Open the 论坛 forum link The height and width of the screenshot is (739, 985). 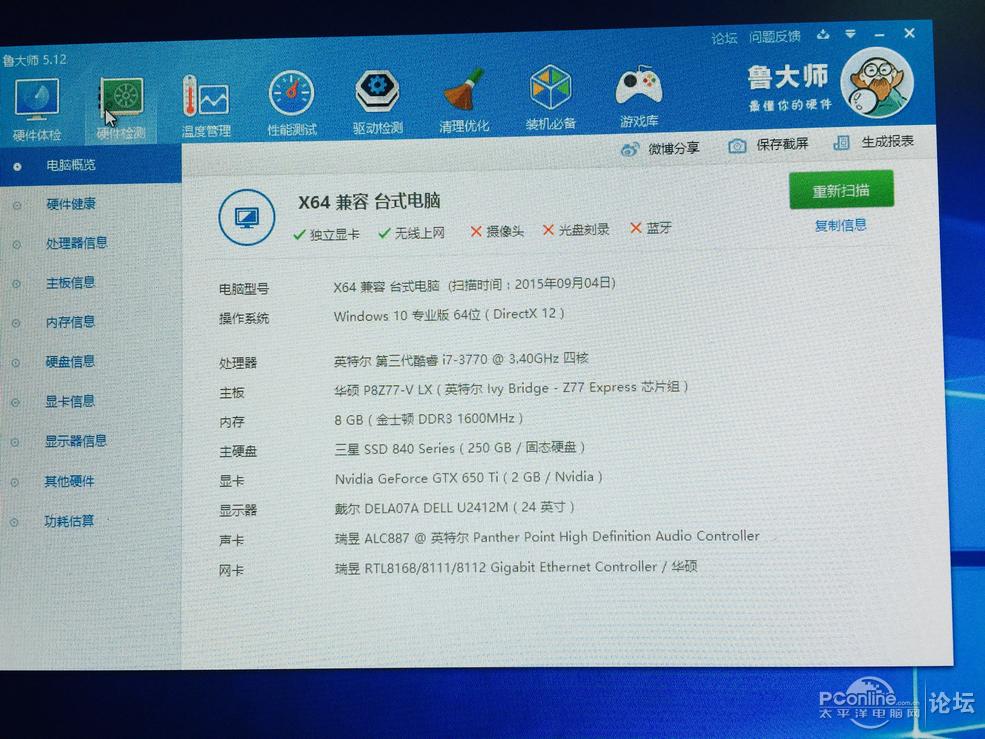click(724, 38)
